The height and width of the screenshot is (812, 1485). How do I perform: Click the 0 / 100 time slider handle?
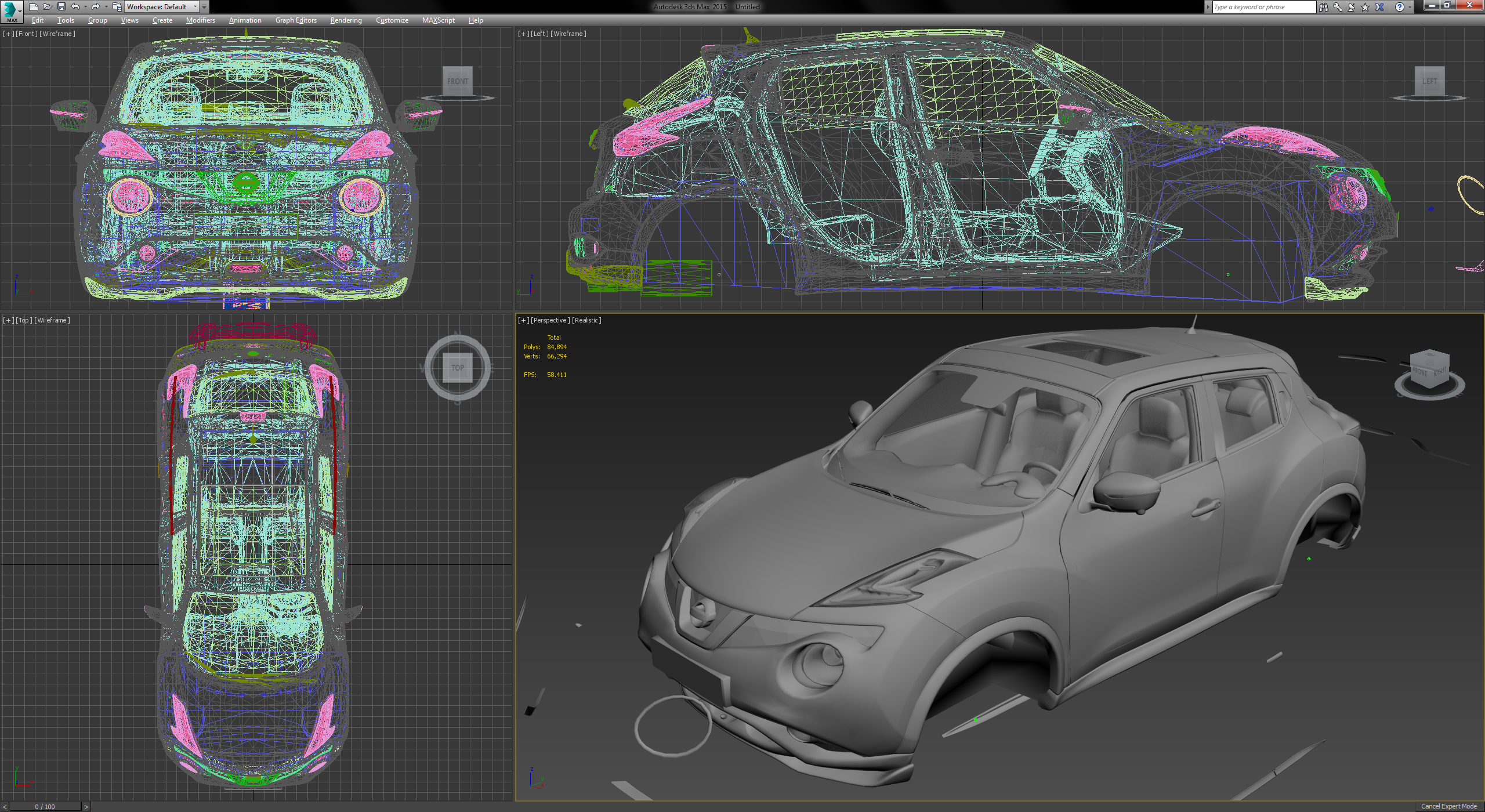tap(45, 806)
